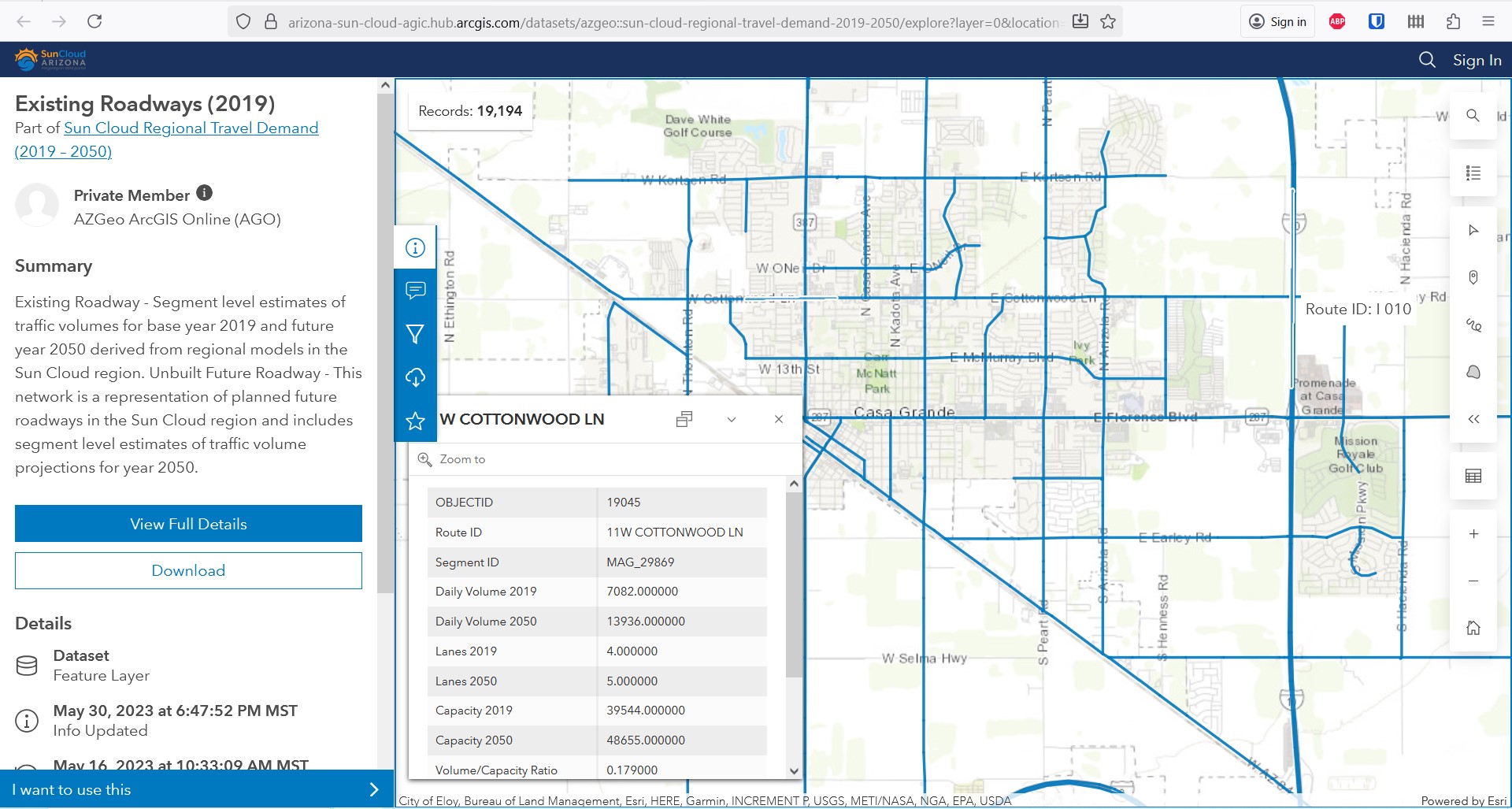Click Sign In in the site header
1512x809 pixels.
tap(1477, 60)
